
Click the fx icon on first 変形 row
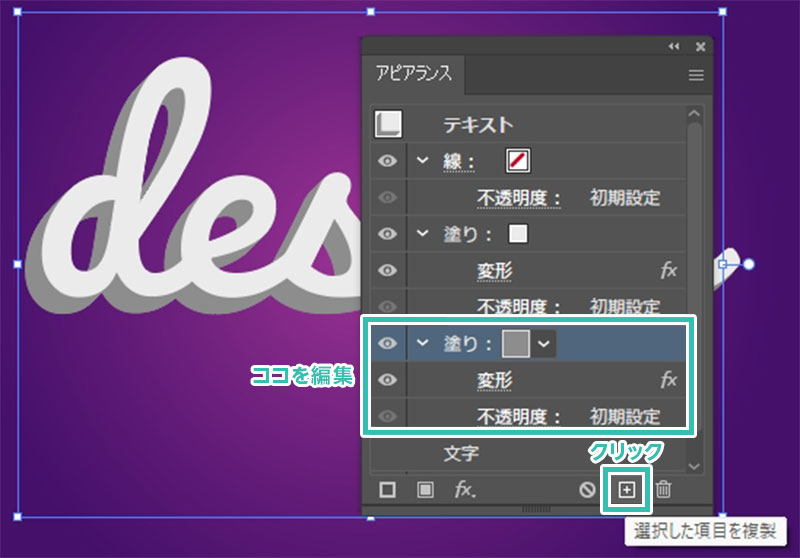(669, 270)
